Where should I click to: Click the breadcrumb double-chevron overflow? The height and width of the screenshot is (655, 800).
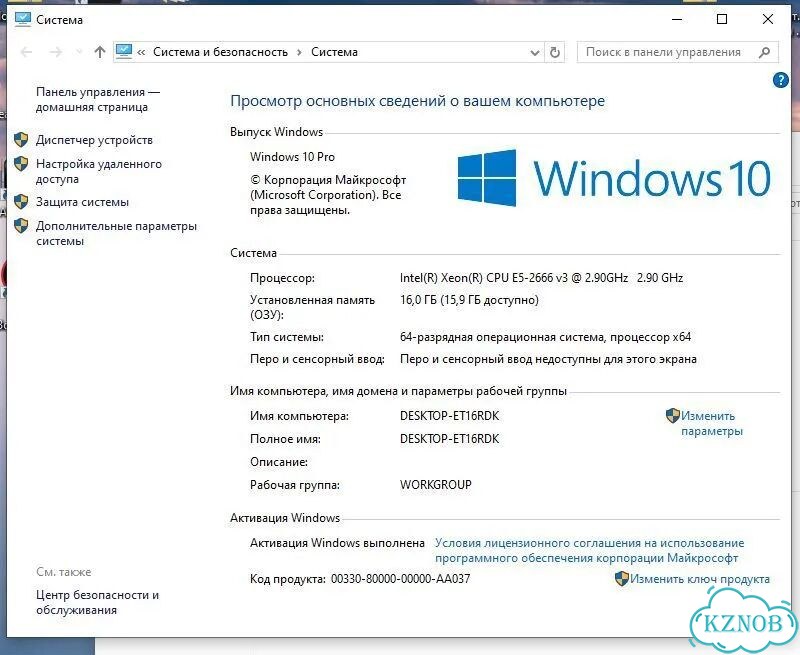(141, 52)
